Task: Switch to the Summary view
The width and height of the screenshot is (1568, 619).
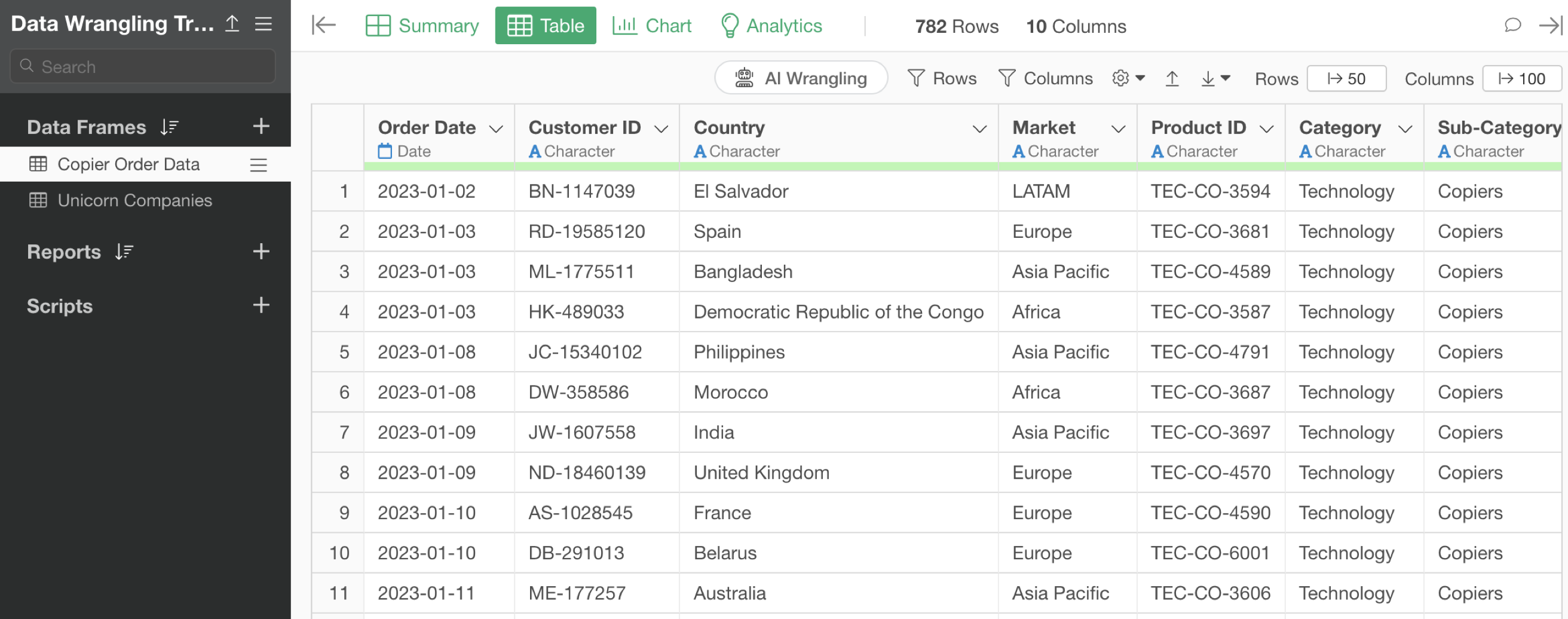Action: click(x=422, y=26)
